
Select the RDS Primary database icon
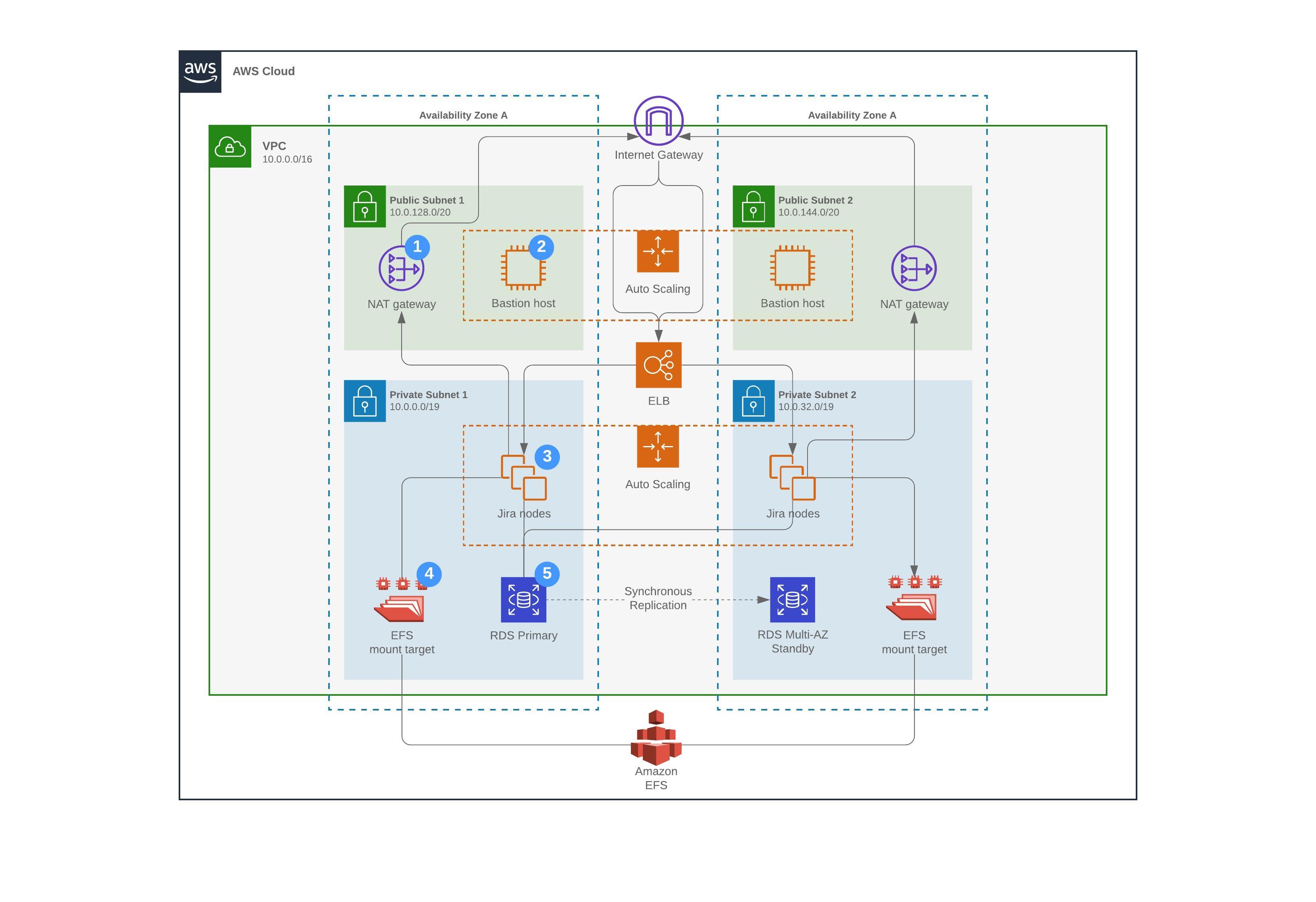pos(523,600)
